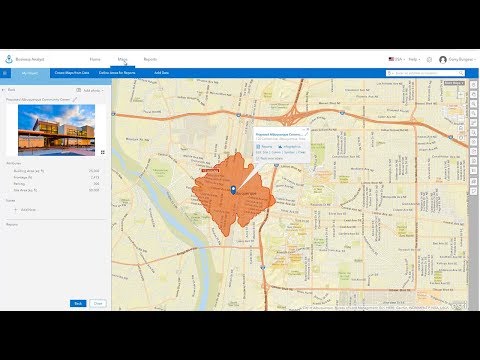Screen dimensions: 480x360
Task: Open the Home tab
Action: pyautogui.click(x=95, y=59)
